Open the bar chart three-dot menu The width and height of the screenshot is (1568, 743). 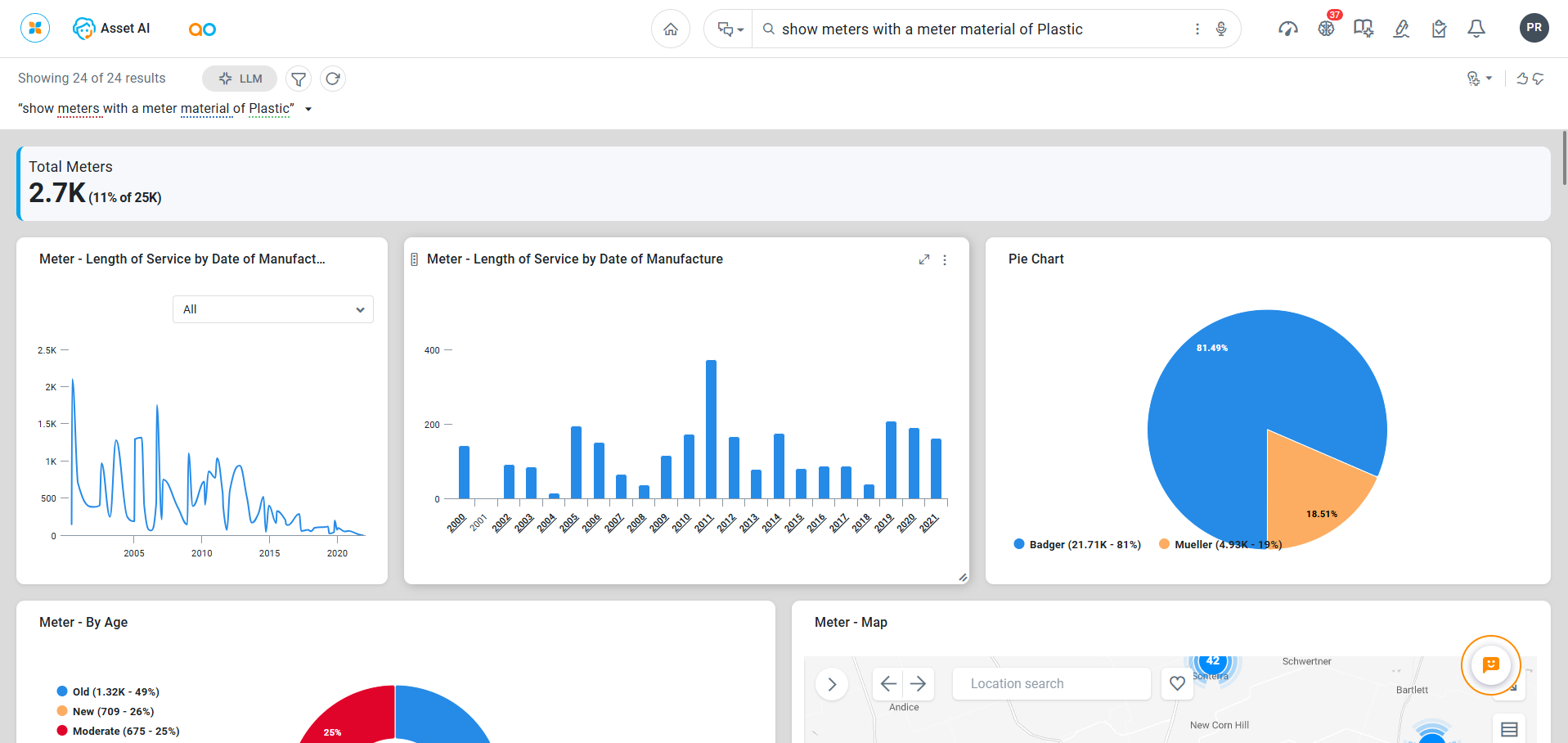click(x=945, y=259)
